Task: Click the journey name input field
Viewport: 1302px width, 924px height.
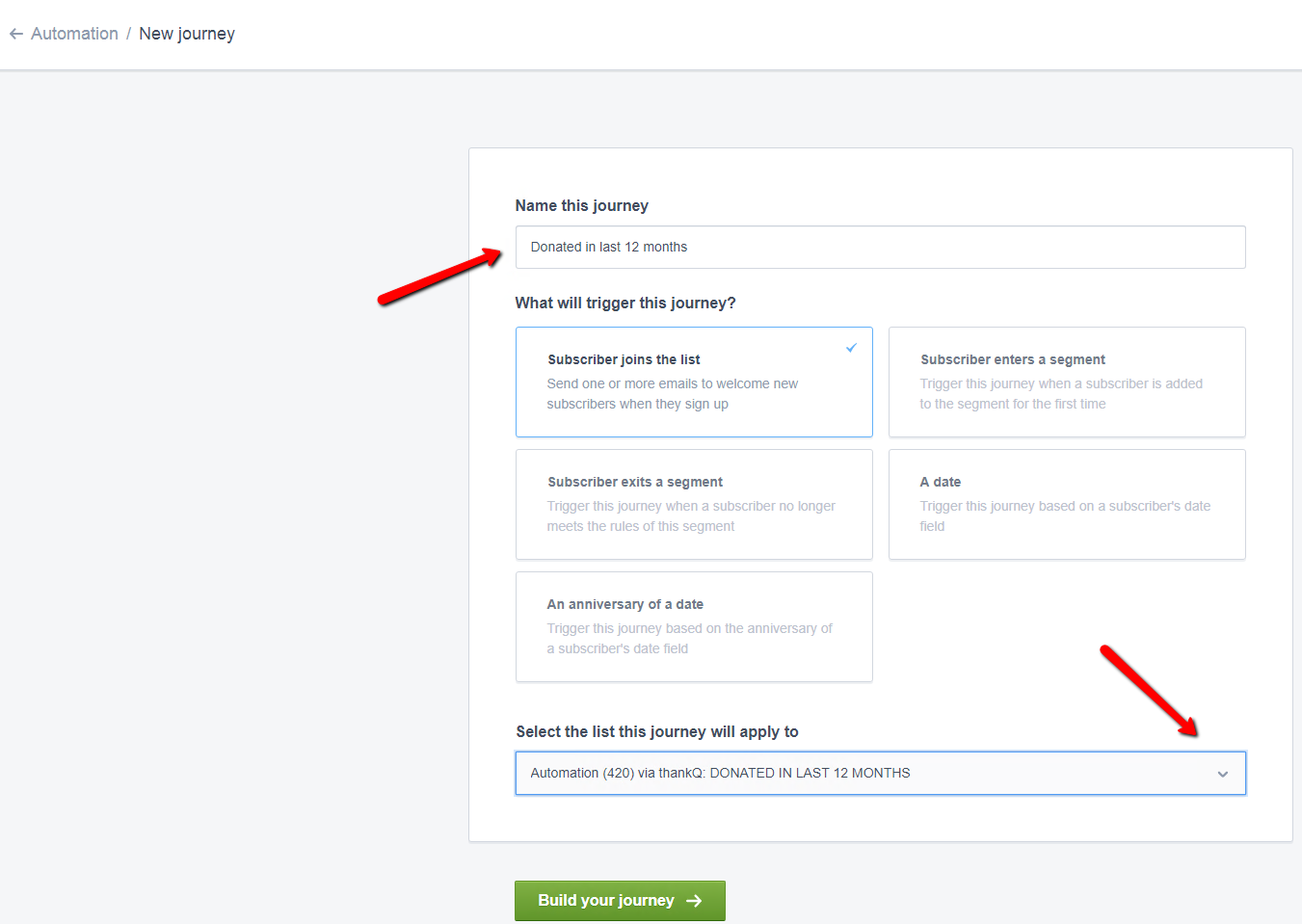Action: coord(880,248)
